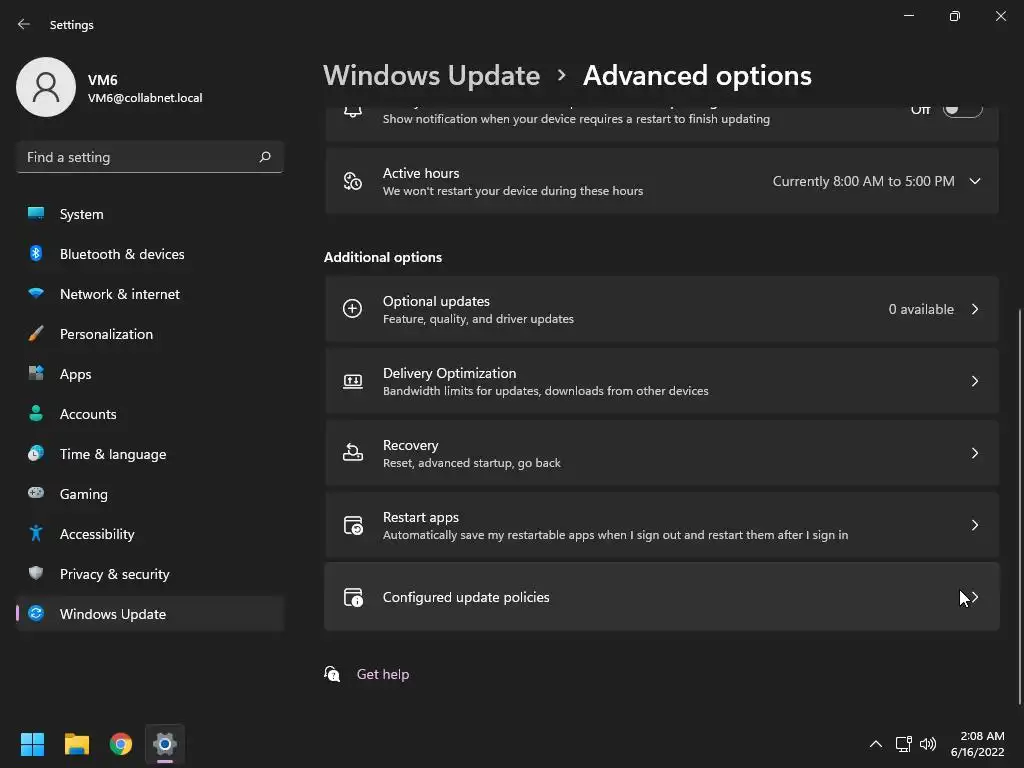Select Accounts in the sidebar
The width and height of the screenshot is (1024, 768).
pyautogui.click(x=88, y=414)
